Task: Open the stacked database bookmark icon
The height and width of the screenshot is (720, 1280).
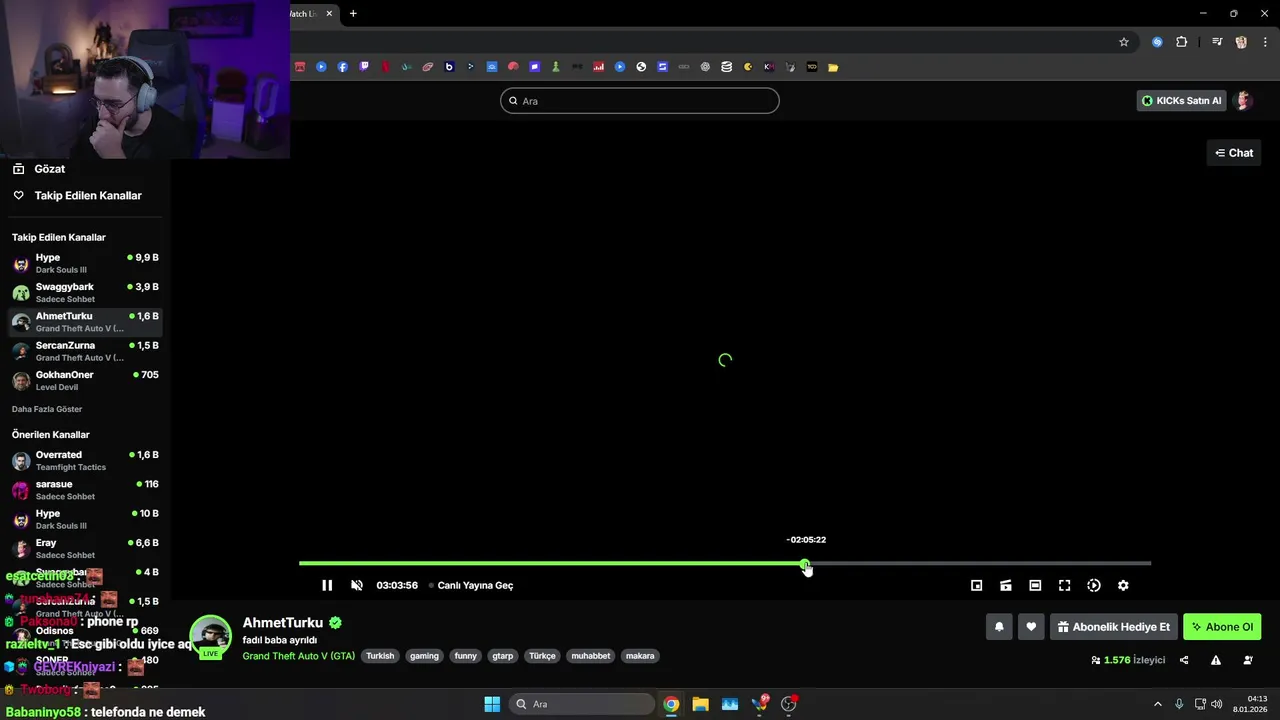Action: [726, 67]
